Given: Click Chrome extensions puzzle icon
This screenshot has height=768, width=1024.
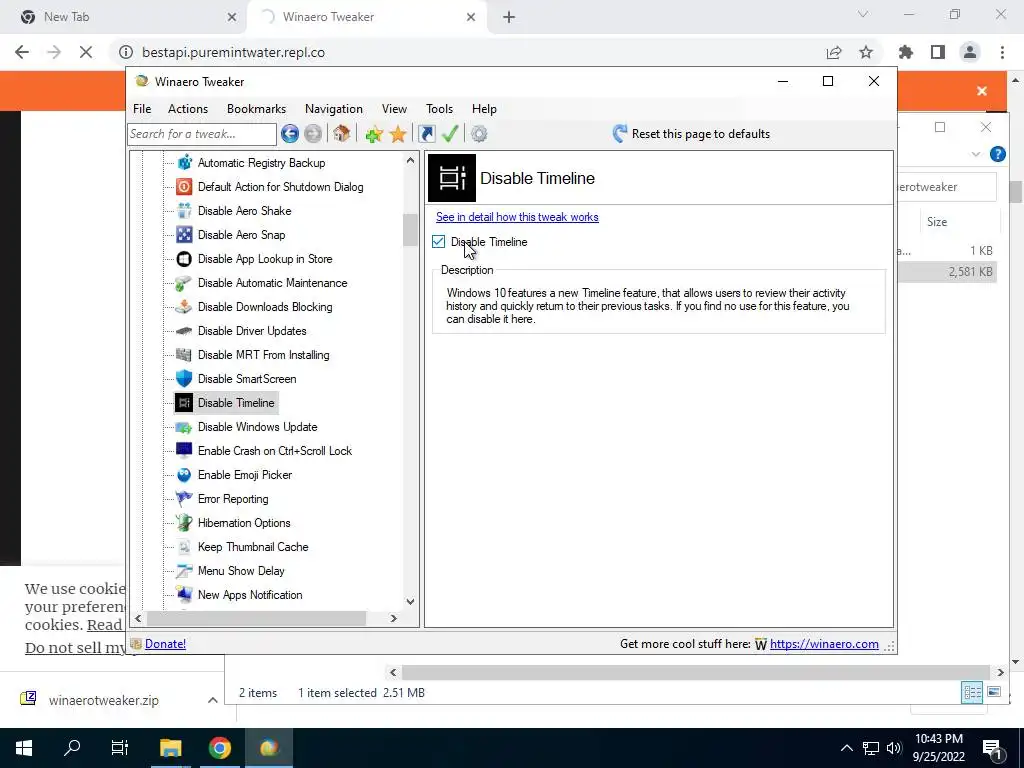Looking at the screenshot, I should [905, 52].
